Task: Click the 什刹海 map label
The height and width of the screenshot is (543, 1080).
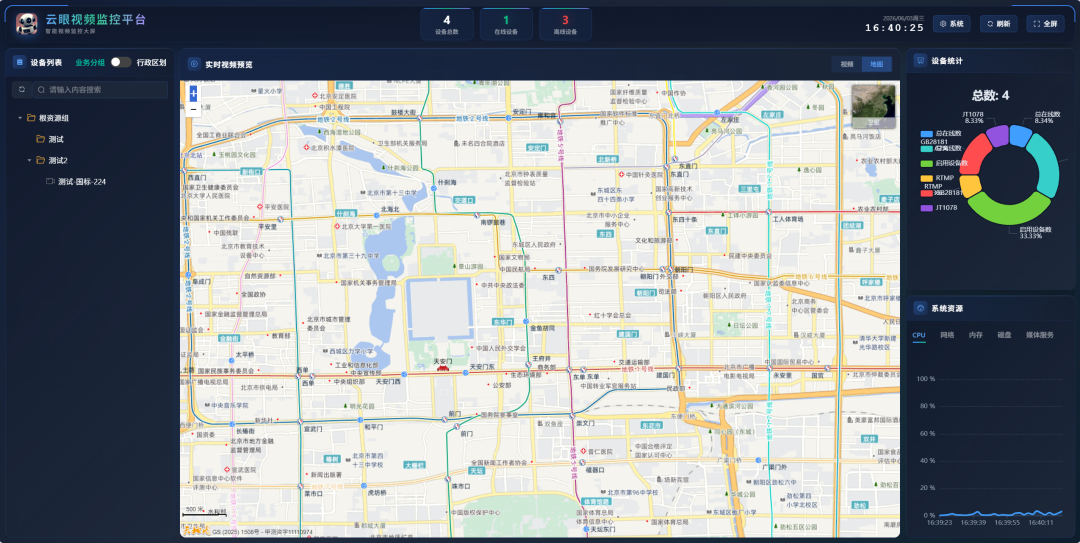Action: pos(446,183)
